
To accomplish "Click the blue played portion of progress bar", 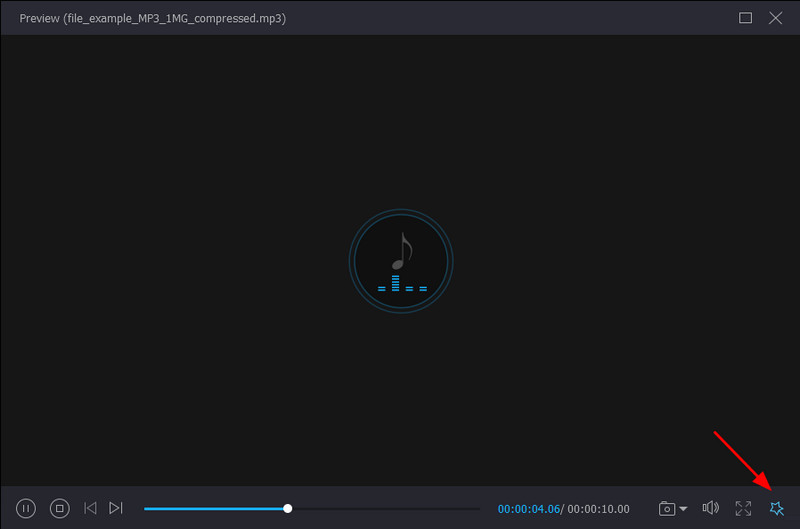I will click(x=210, y=508).
